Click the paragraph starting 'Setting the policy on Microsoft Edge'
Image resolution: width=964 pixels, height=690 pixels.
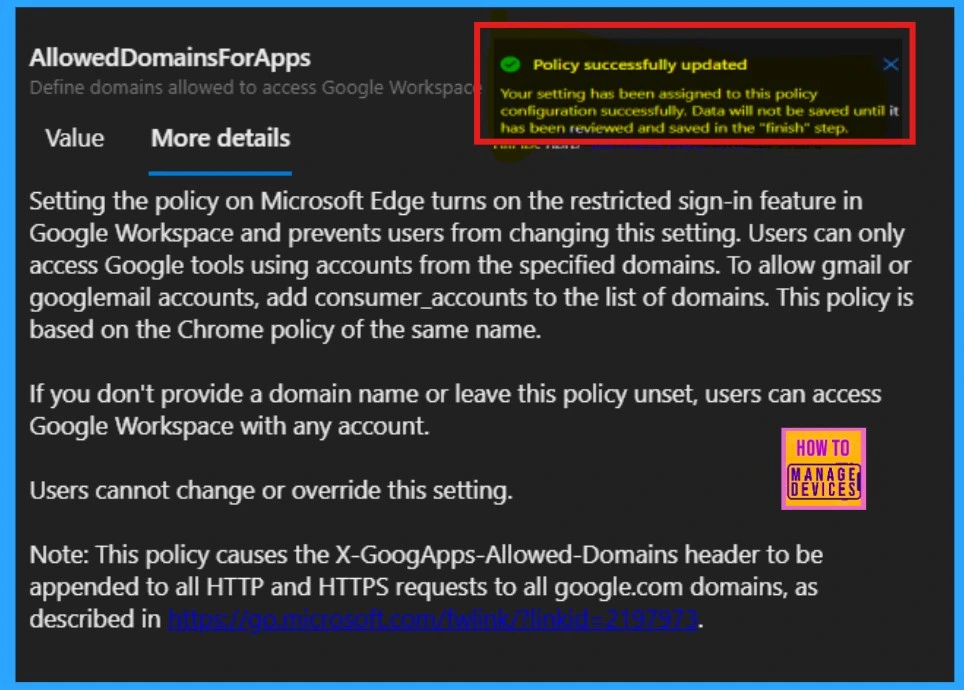coord(471,265)
